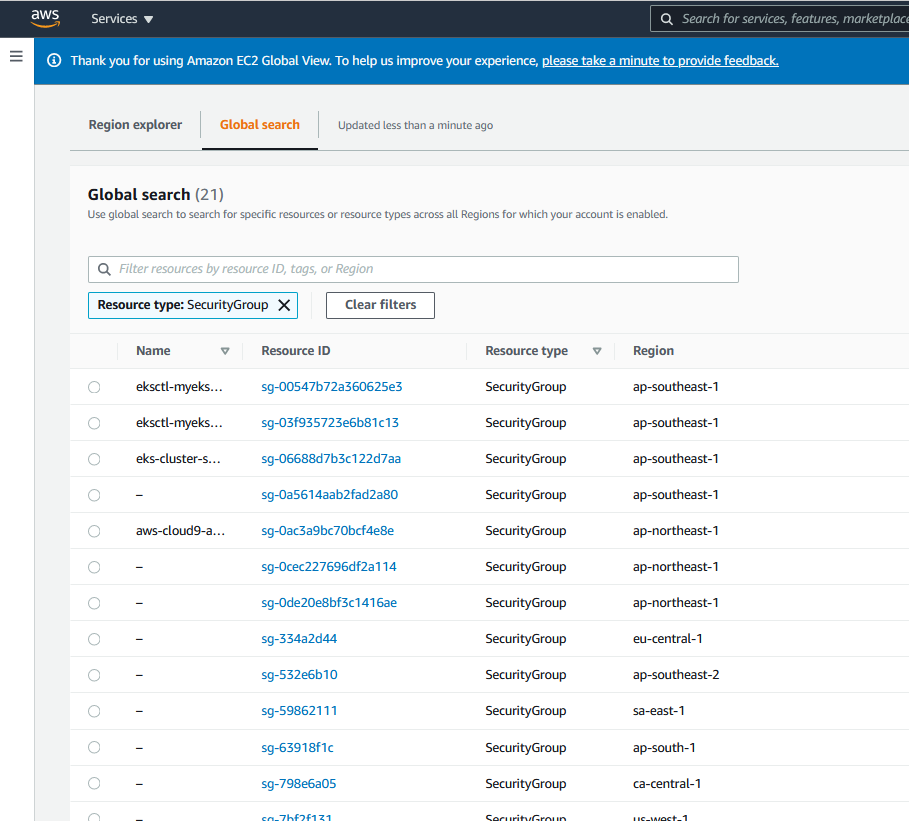Click the magnifier icon in the filter box

[104, 269]
